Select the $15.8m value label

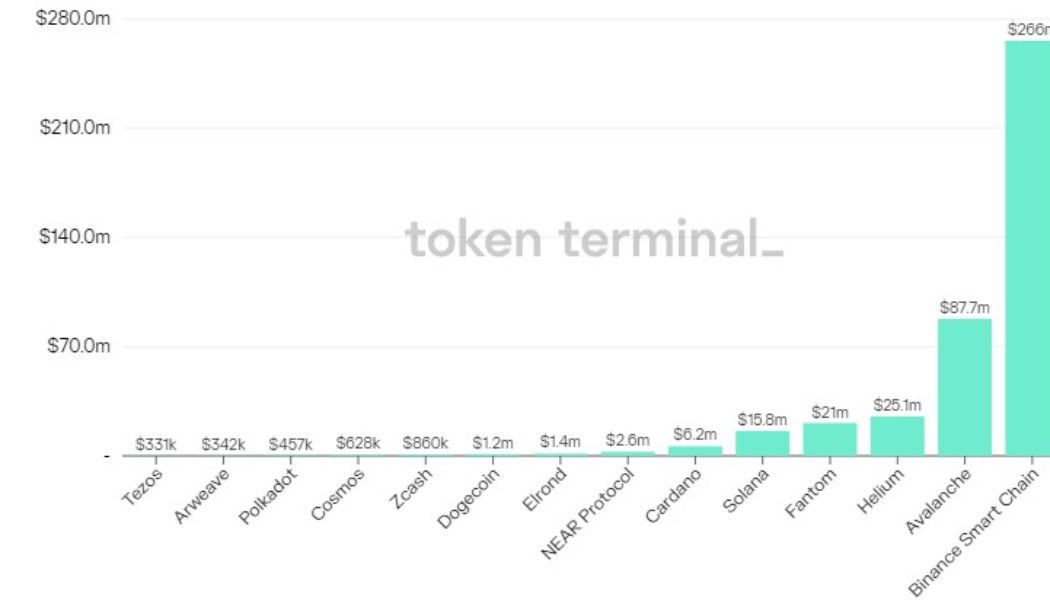point(762,420)
